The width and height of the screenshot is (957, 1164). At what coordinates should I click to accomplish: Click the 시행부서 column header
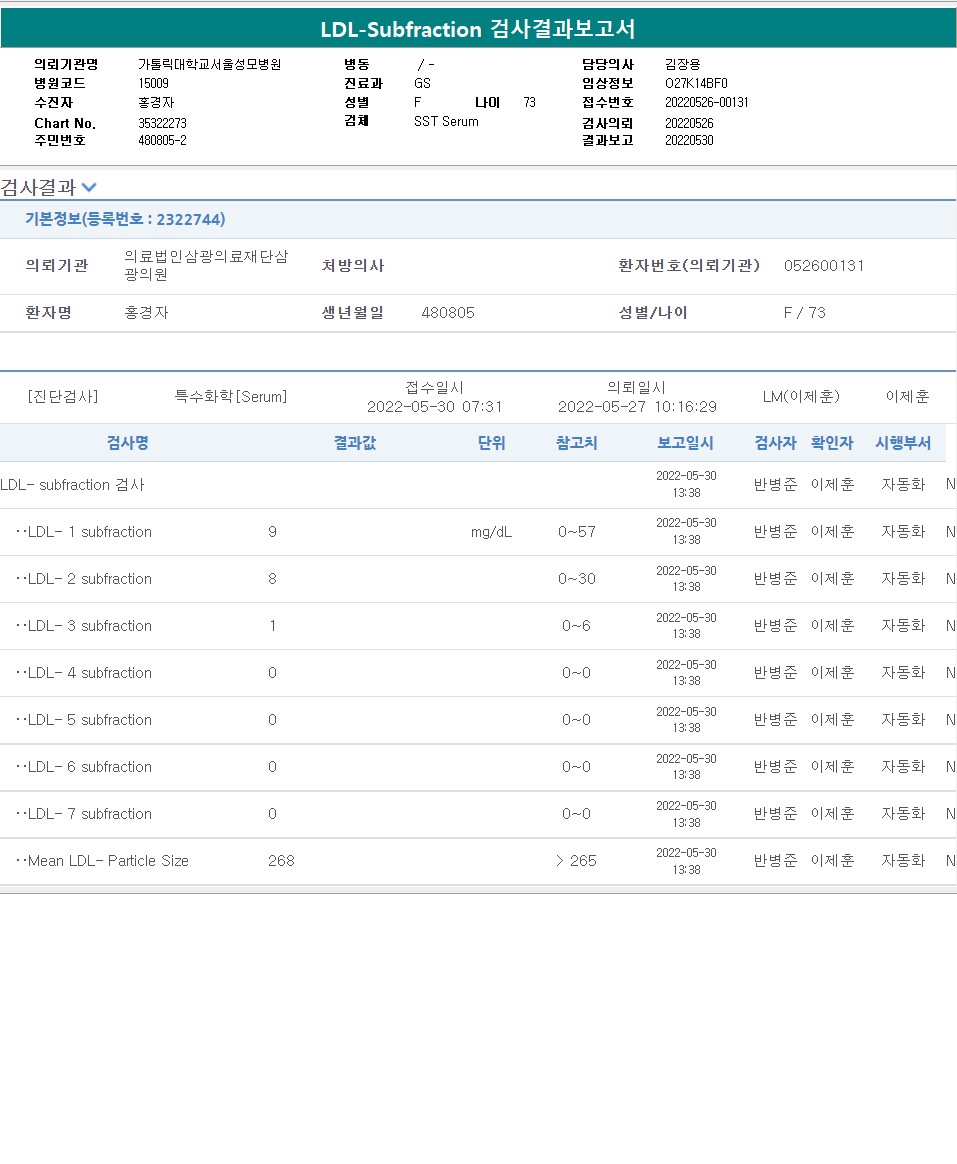(903, 443)
